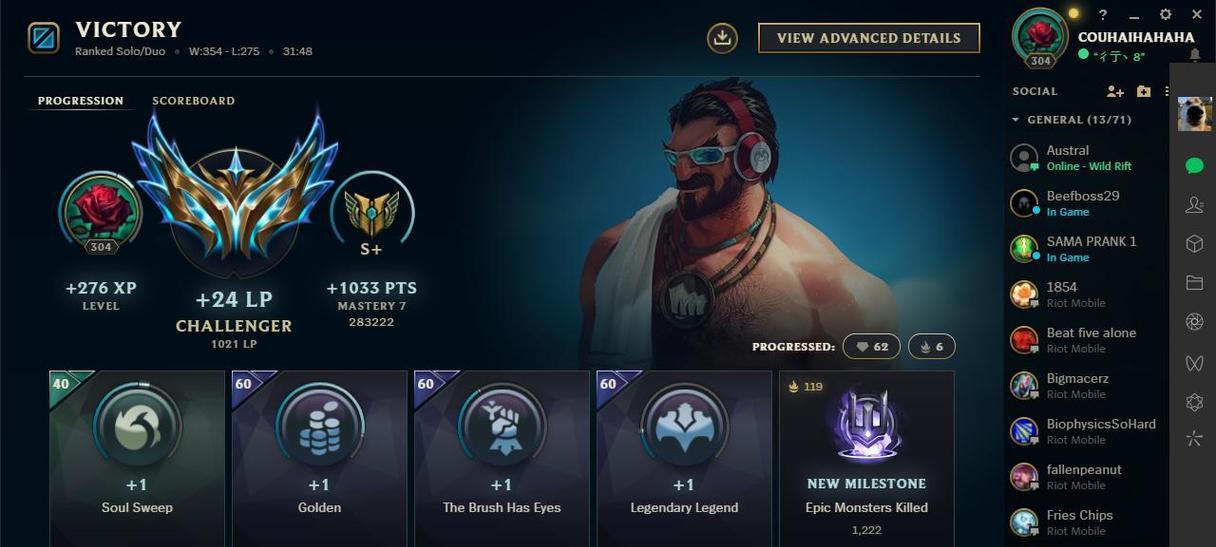Collapse the GENERAL friends group
The width and height of the screenshot is (1216, 547).
coord(1016,120)
